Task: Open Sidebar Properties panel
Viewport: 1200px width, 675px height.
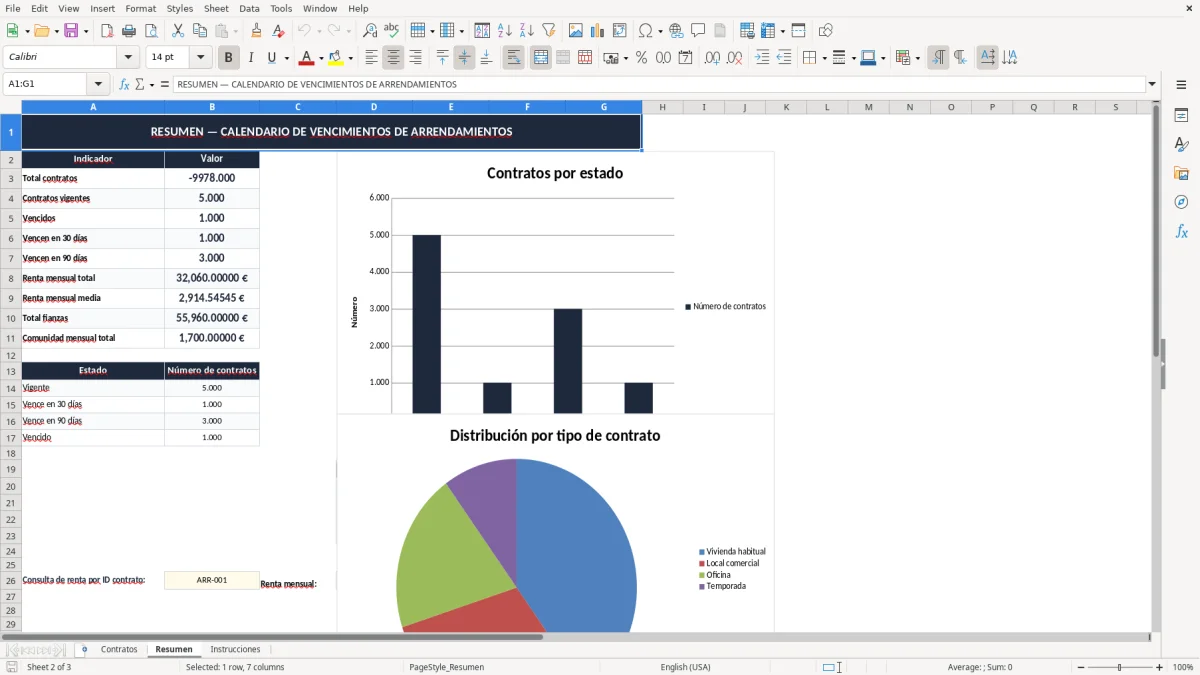Action: tap(1181, 116)
